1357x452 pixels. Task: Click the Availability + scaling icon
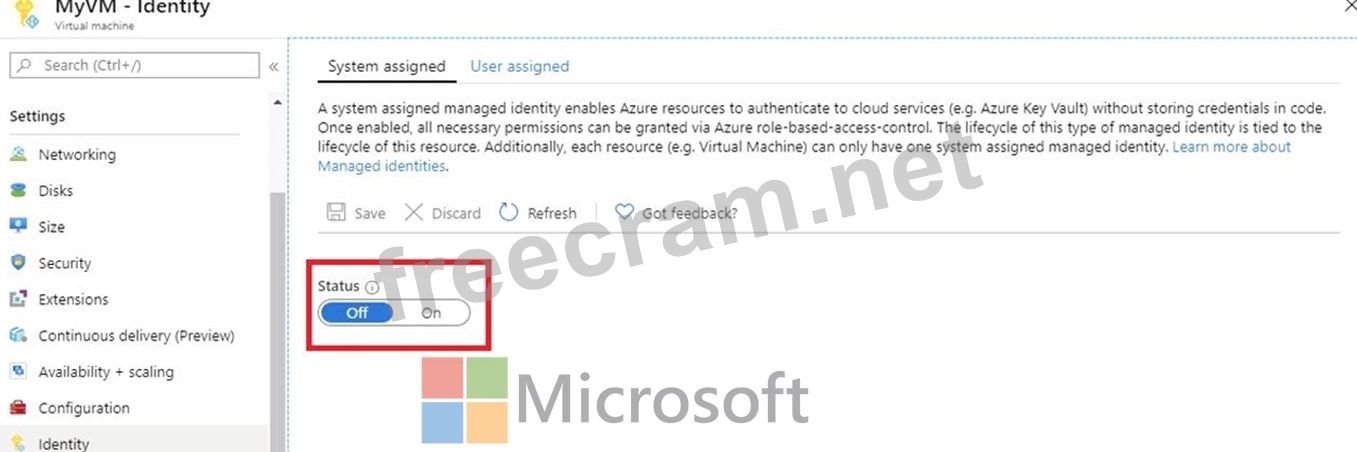point(18,371)
